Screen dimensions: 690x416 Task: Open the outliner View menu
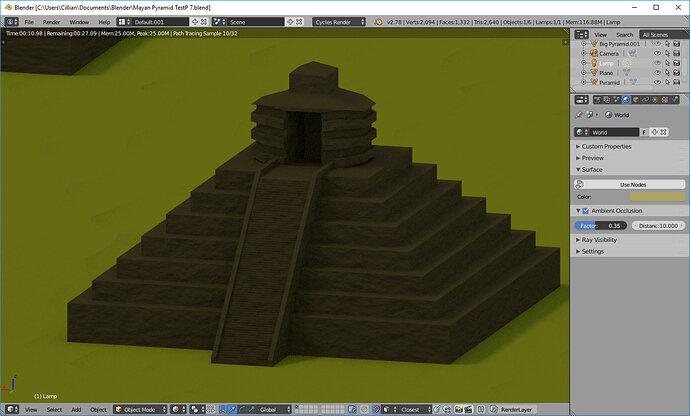click(600, 35)
